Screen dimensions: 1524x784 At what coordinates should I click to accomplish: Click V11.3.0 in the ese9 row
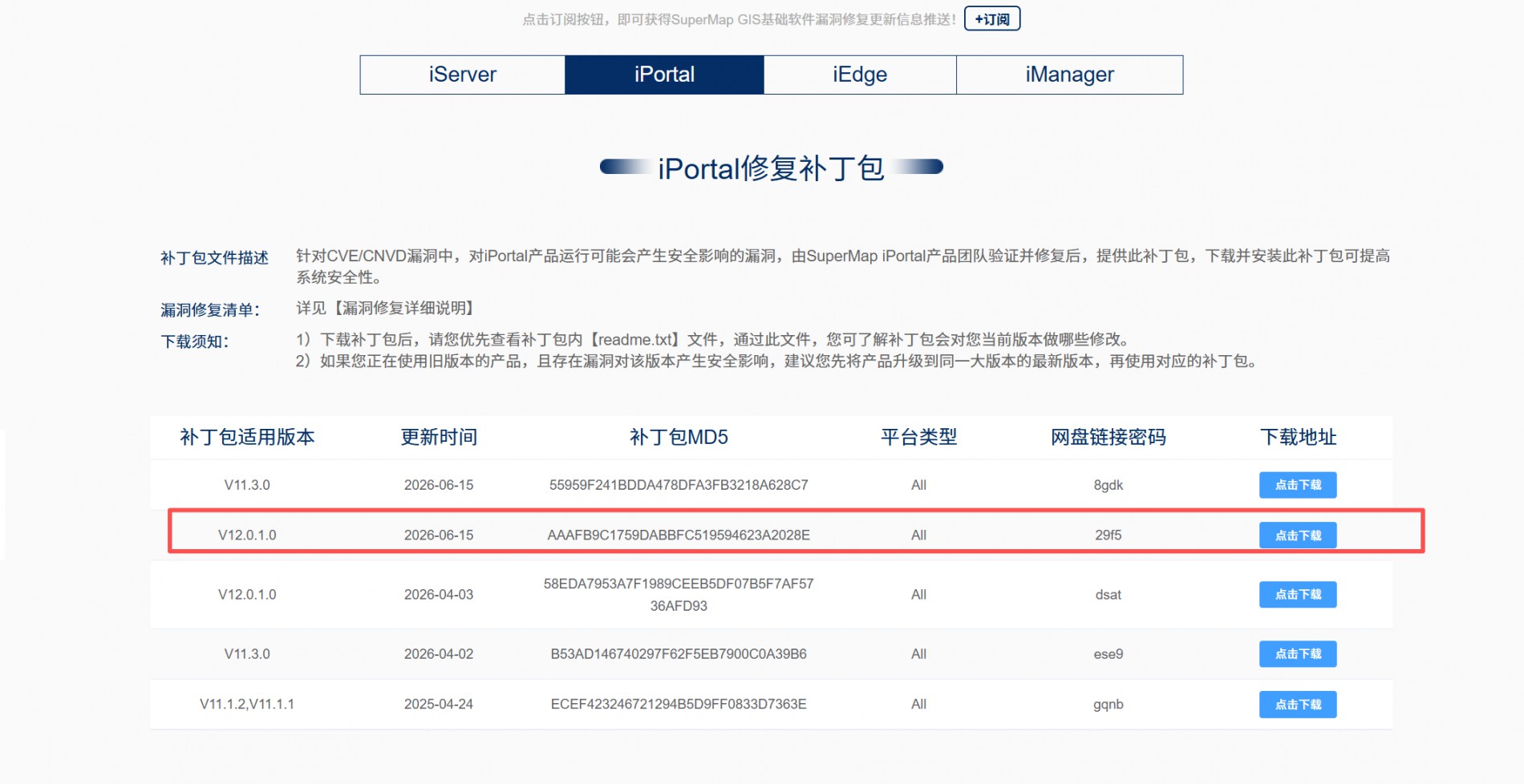click(x=247, y=654)
